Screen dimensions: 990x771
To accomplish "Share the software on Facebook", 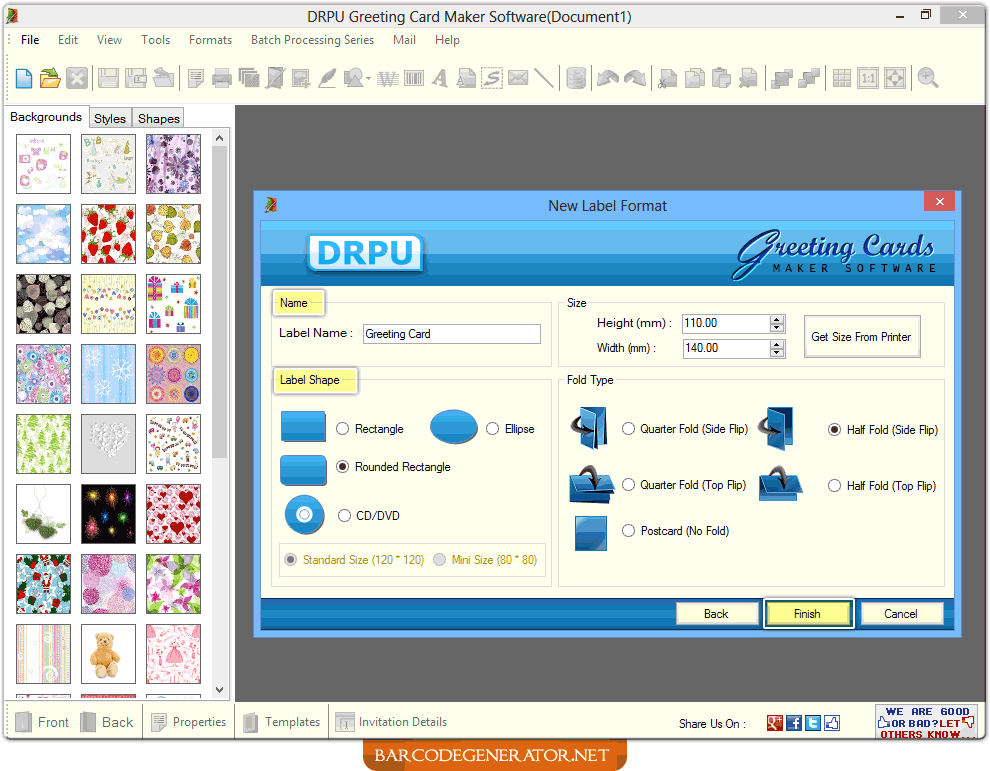I will coord(793,723).
